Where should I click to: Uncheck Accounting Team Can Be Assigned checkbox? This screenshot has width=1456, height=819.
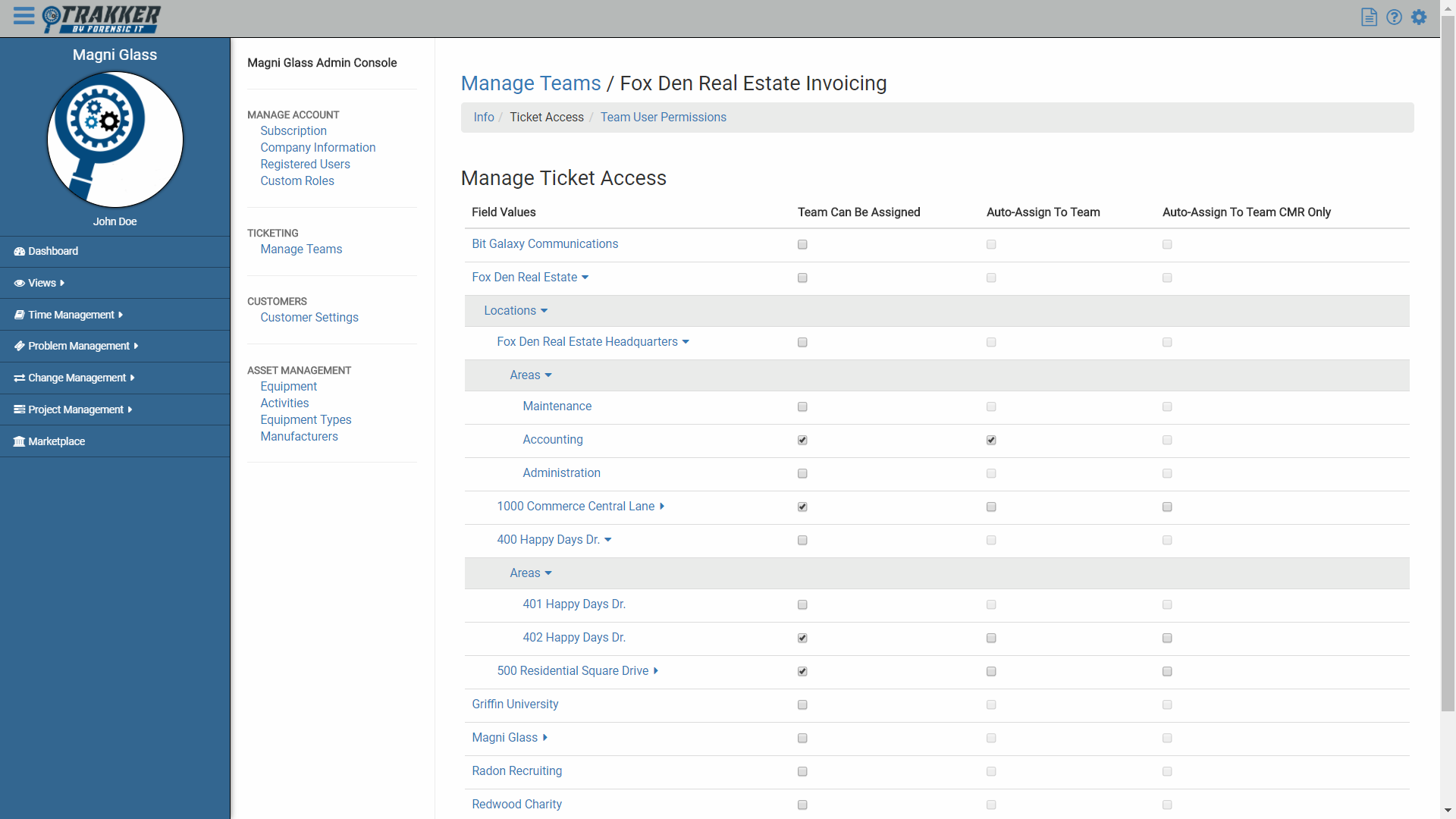pyautogui.click(x=802, y=440)
